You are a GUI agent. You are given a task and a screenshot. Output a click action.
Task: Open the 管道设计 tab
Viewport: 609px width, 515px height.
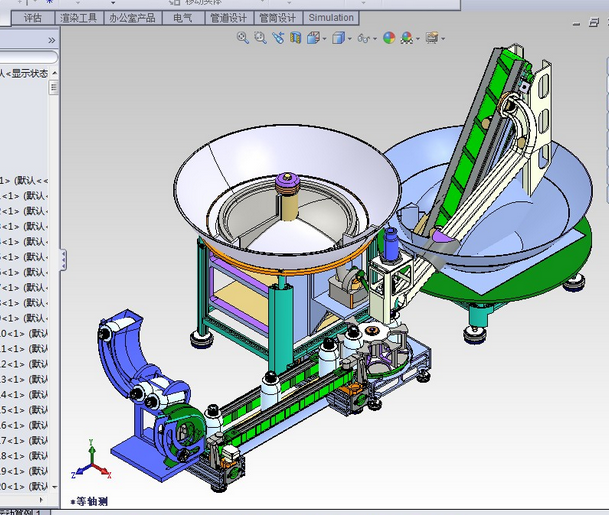point(229,18)
